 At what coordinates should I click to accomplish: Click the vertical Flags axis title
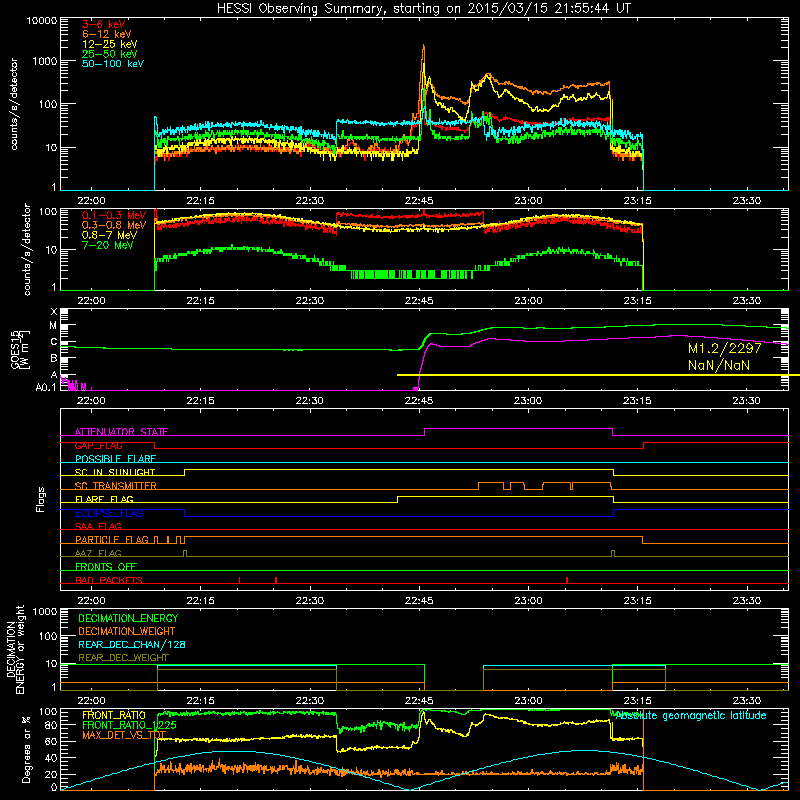click(x=41, y=499)
